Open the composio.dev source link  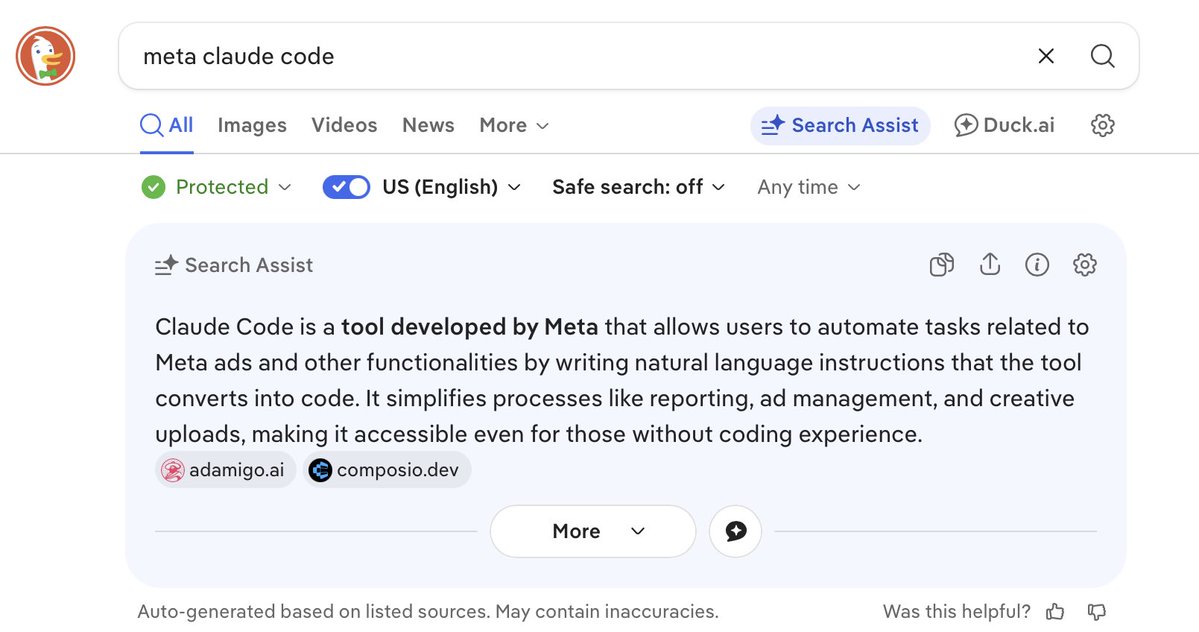tap(387, 470)
